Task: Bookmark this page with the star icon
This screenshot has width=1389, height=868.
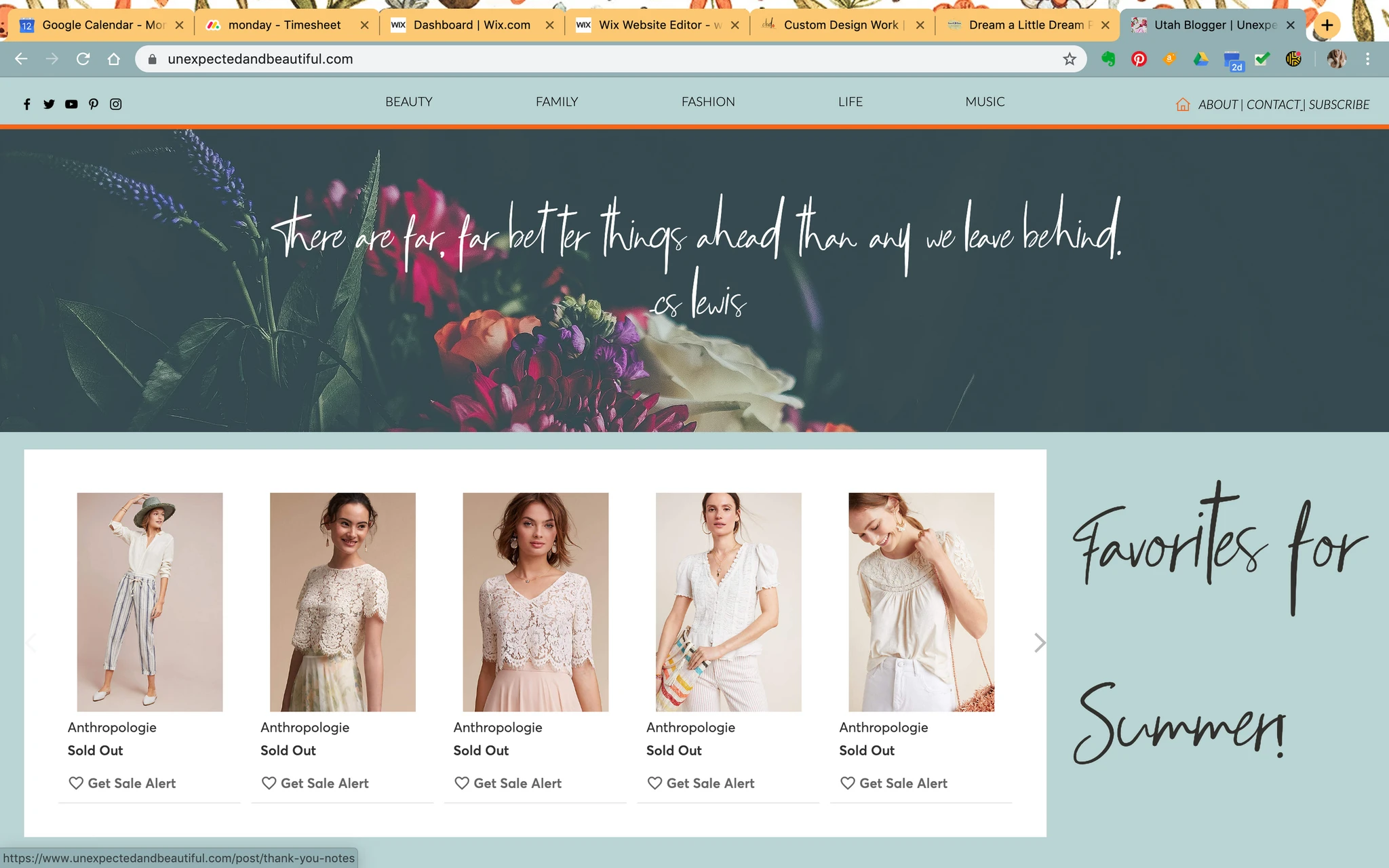Action: pyautogui.click(x=1070, y=59)
